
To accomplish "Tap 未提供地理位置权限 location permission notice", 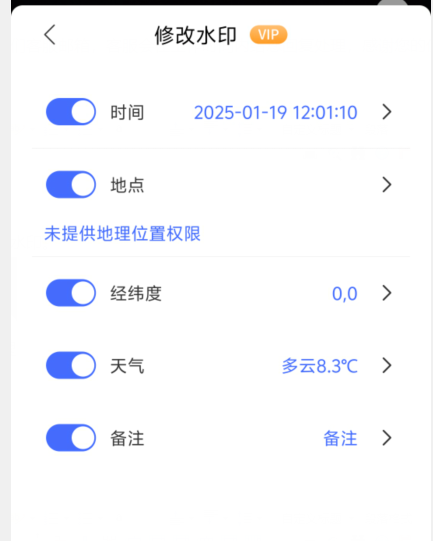I will click(122, 234).
